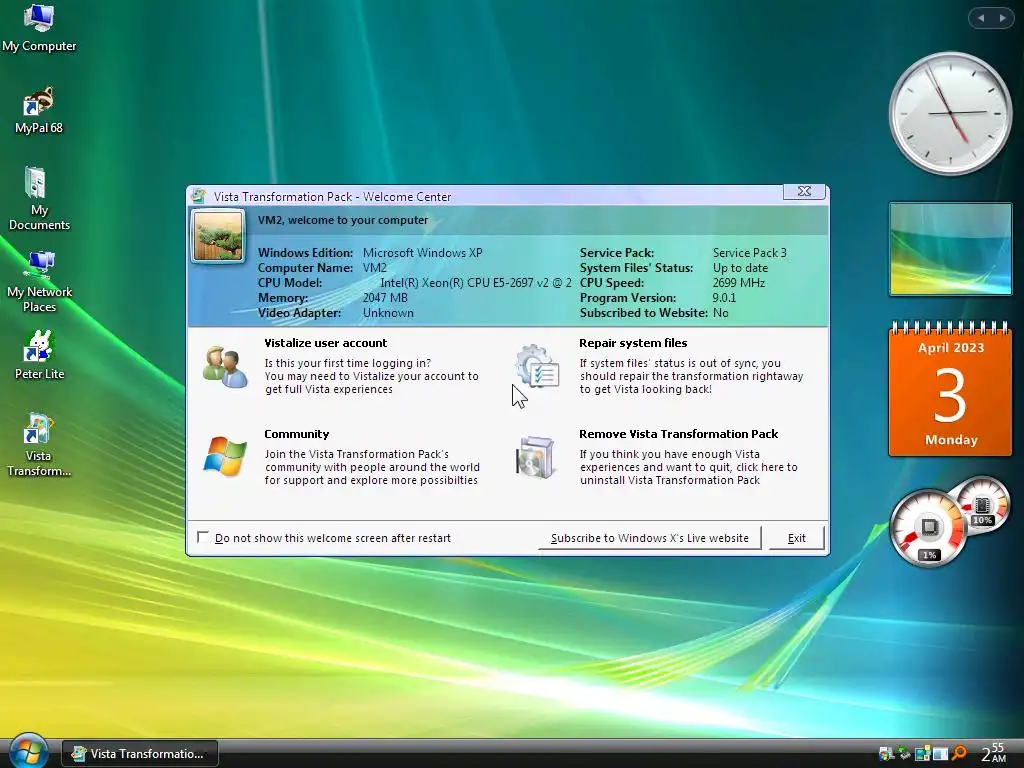This screenshot has height=768, width=1024.
Task: Click Subscribe to Windows X's Live website
Action: click(x=649, y=538)
